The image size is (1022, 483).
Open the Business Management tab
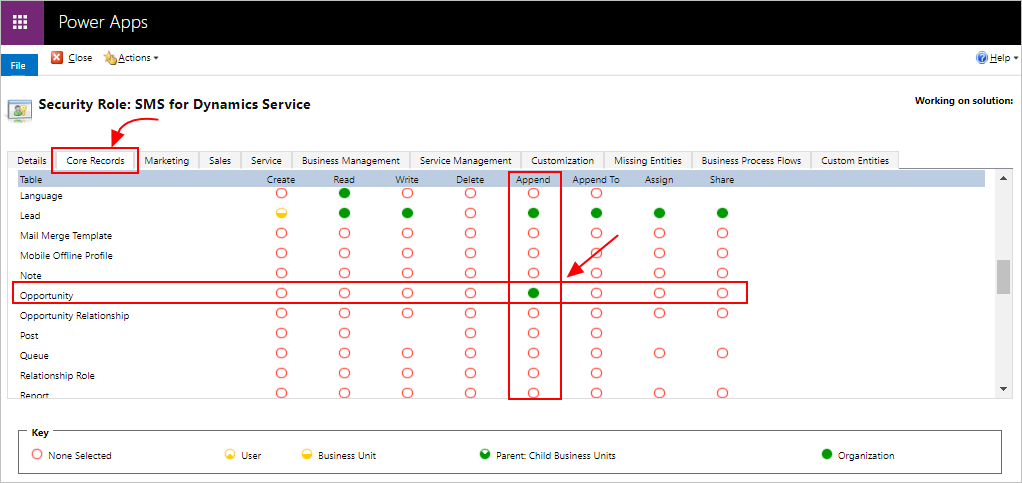[351, 160]
